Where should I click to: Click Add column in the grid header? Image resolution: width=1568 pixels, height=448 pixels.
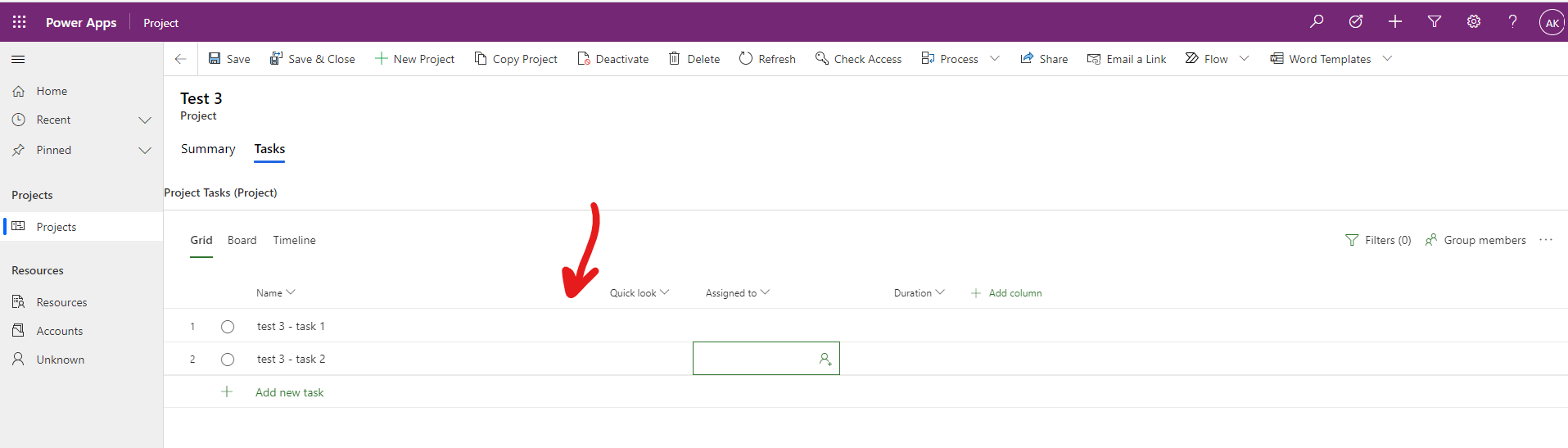tap(1006, 293)
